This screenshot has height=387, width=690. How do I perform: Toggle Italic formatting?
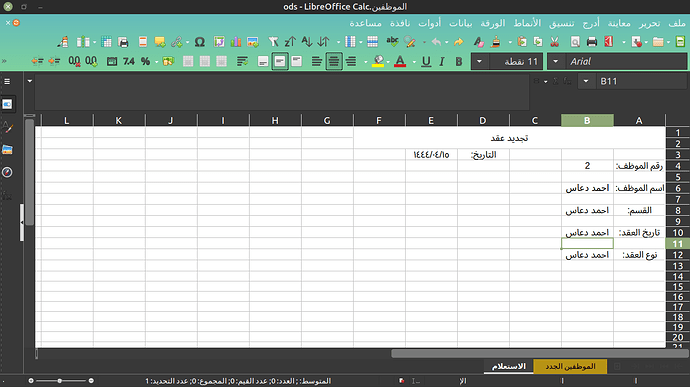(442, 61)
